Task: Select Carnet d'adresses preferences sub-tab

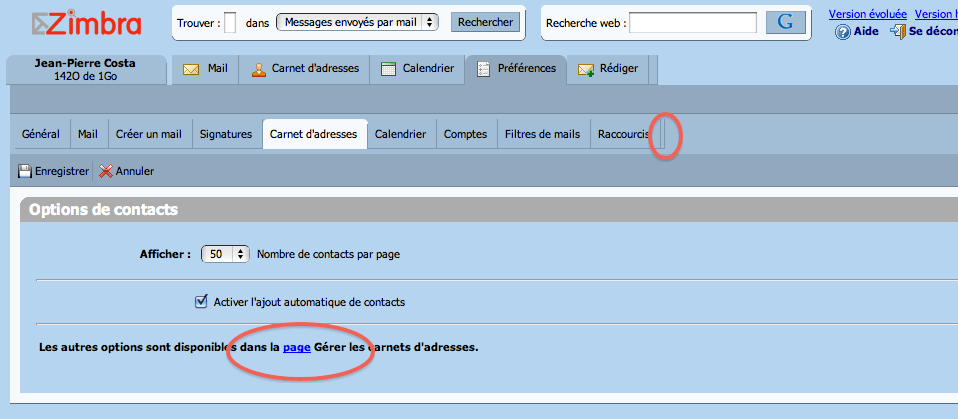Action: pyautogui.click(x=314, y=134)
